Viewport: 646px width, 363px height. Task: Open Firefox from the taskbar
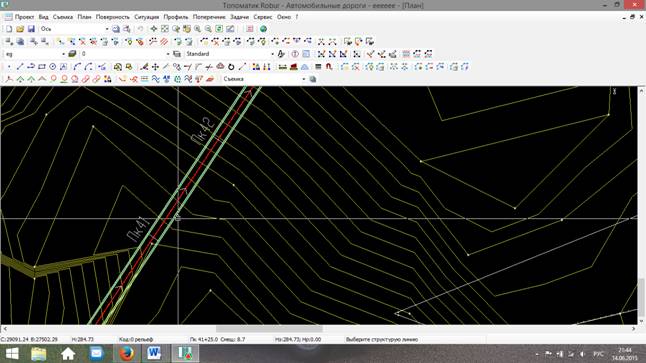click(x=126, y=354)
